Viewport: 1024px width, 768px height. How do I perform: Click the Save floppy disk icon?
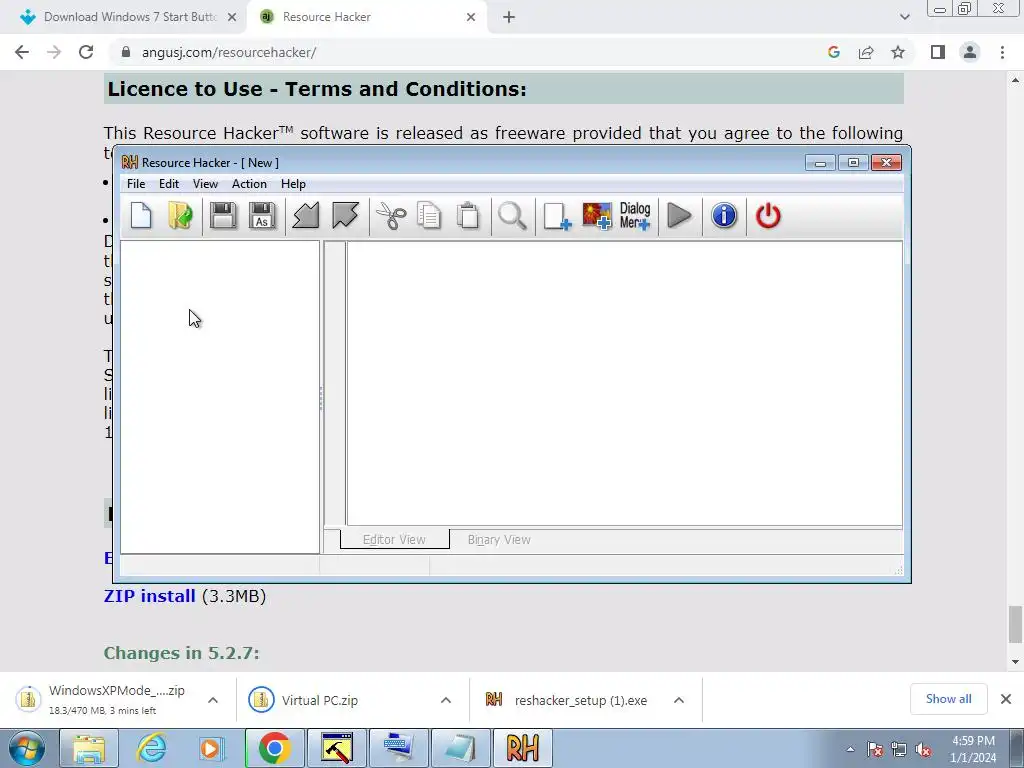[x=223, y=216]
